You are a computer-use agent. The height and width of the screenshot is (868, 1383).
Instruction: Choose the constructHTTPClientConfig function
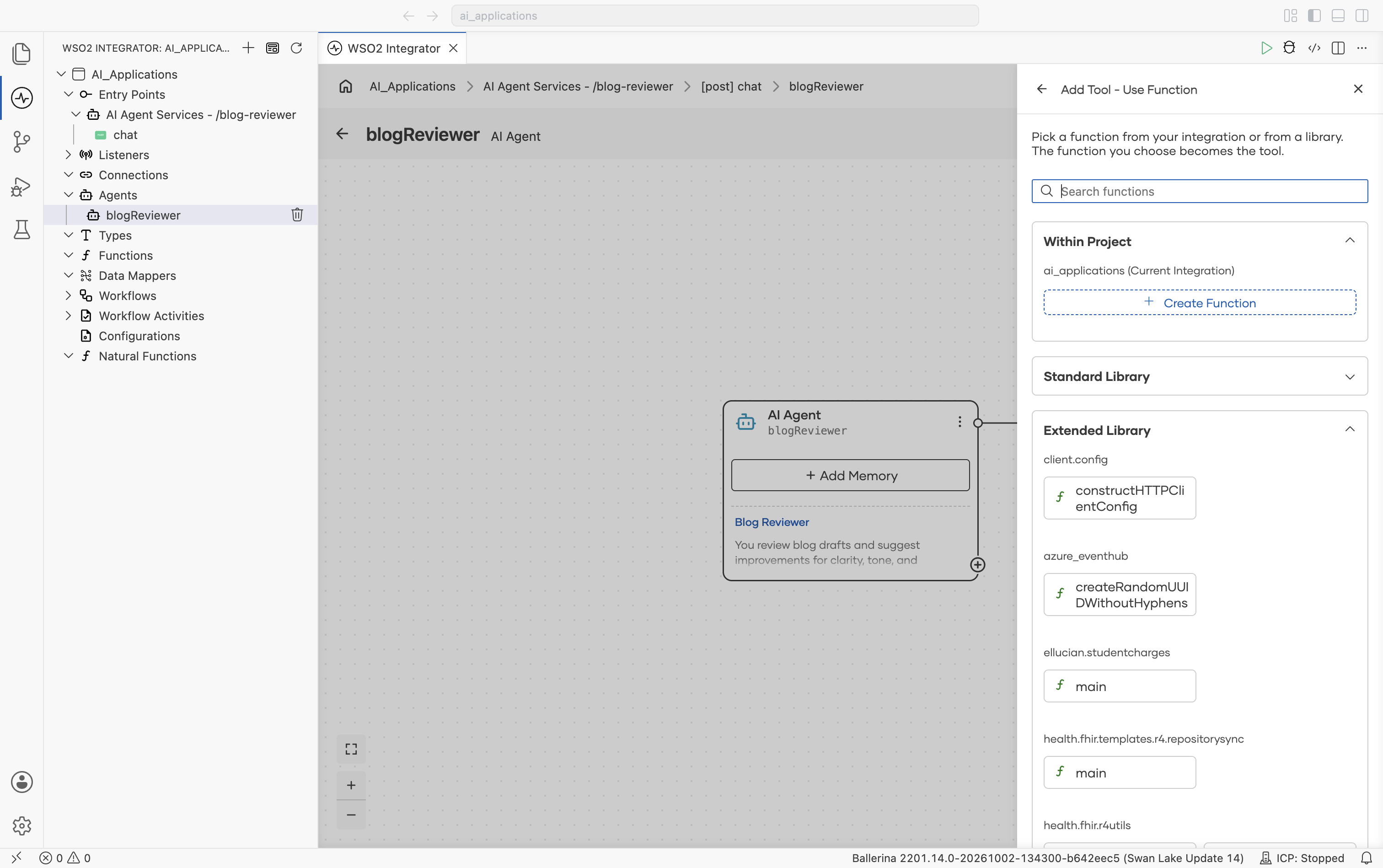coord(1120,498)
